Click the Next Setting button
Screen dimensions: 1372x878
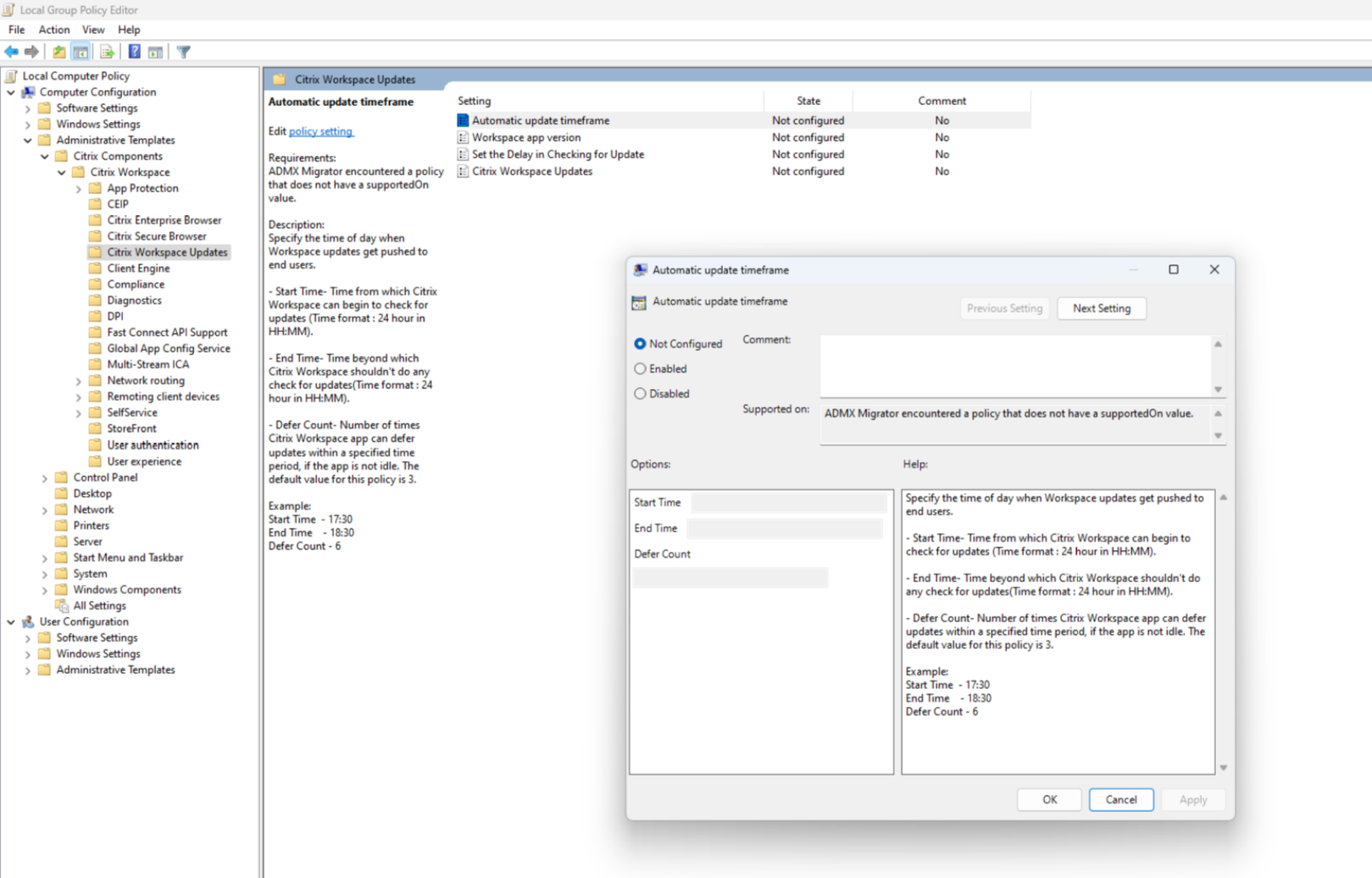[1101, 308]
